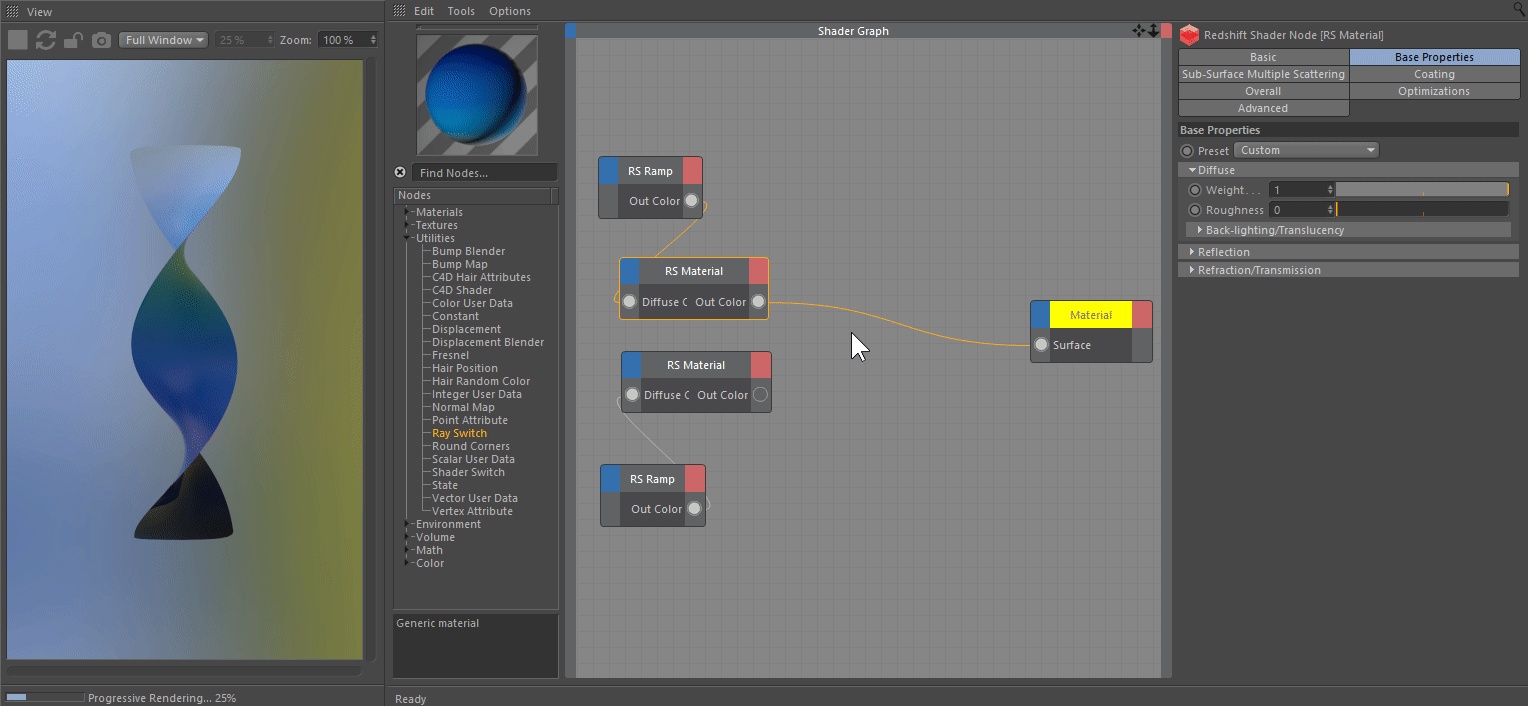Click the Zoom 100 % field
This screenshot has width=1528, height=706.
[348, 40]
